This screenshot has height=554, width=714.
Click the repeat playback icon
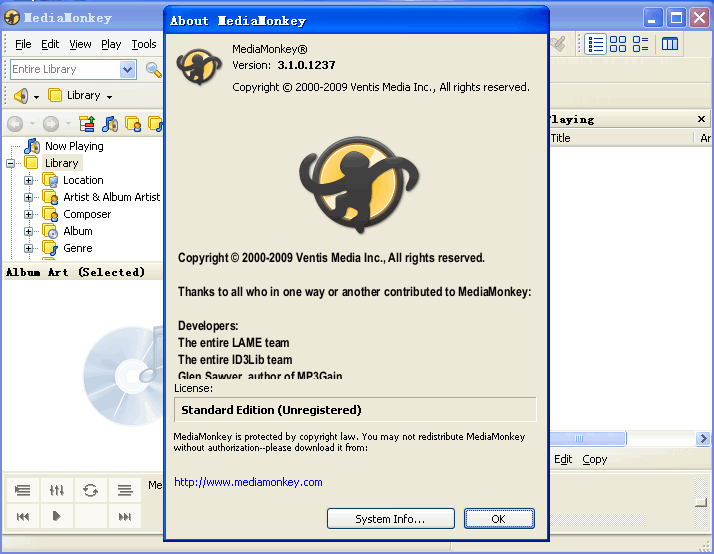pyautogui.click(x=91, y=490)
